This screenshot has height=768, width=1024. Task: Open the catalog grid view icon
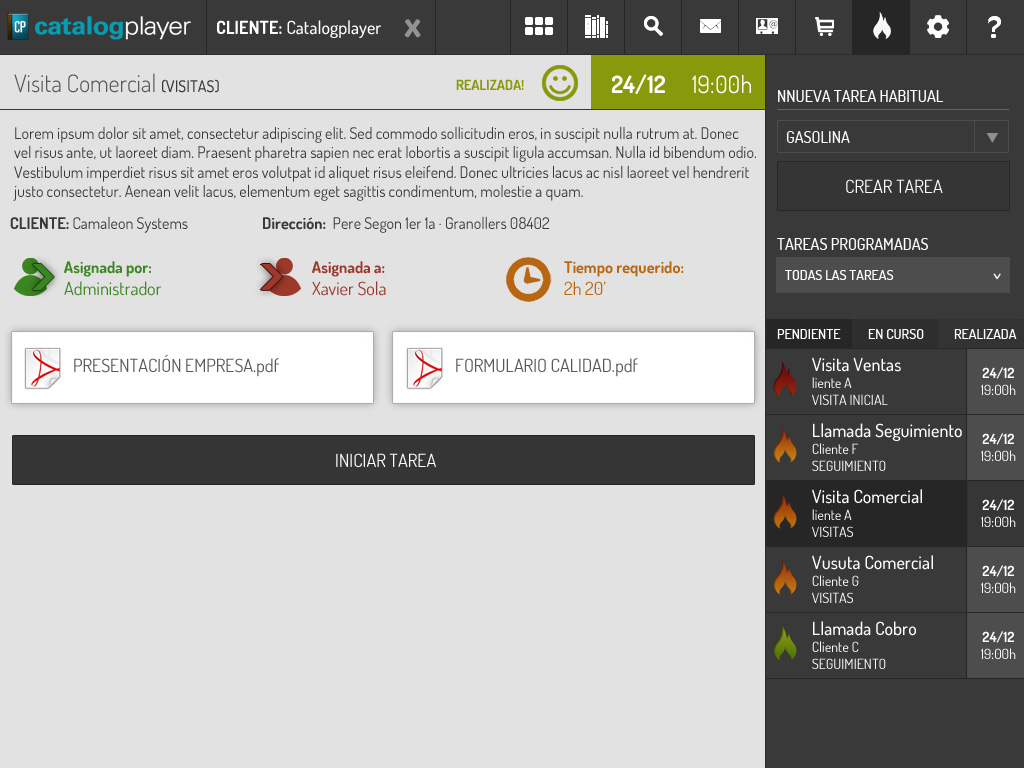(x=539, y=27)
